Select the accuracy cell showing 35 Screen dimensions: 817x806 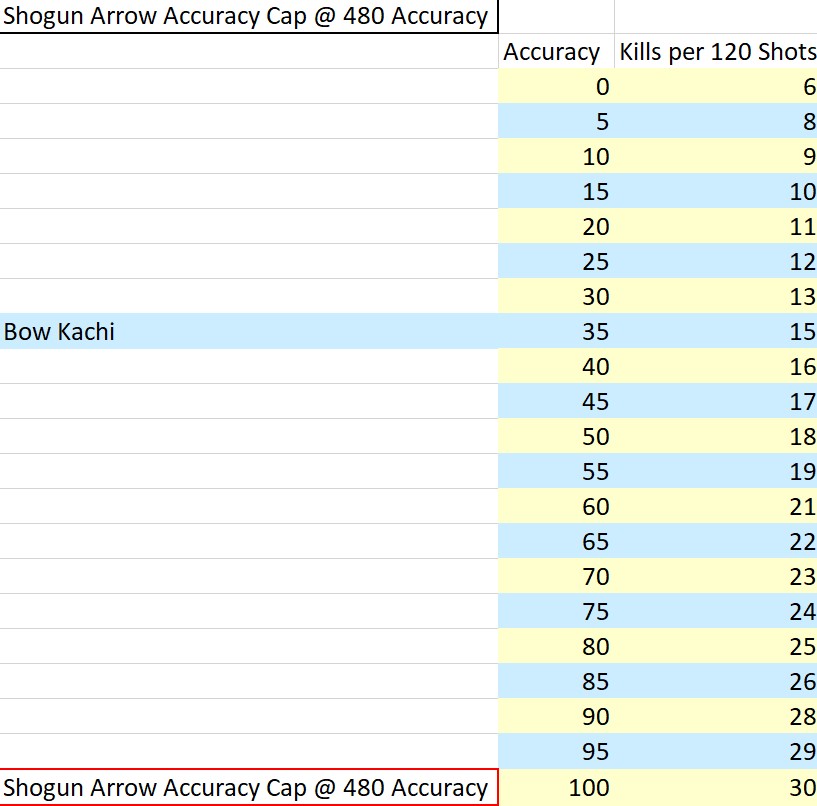click(556, 331)
